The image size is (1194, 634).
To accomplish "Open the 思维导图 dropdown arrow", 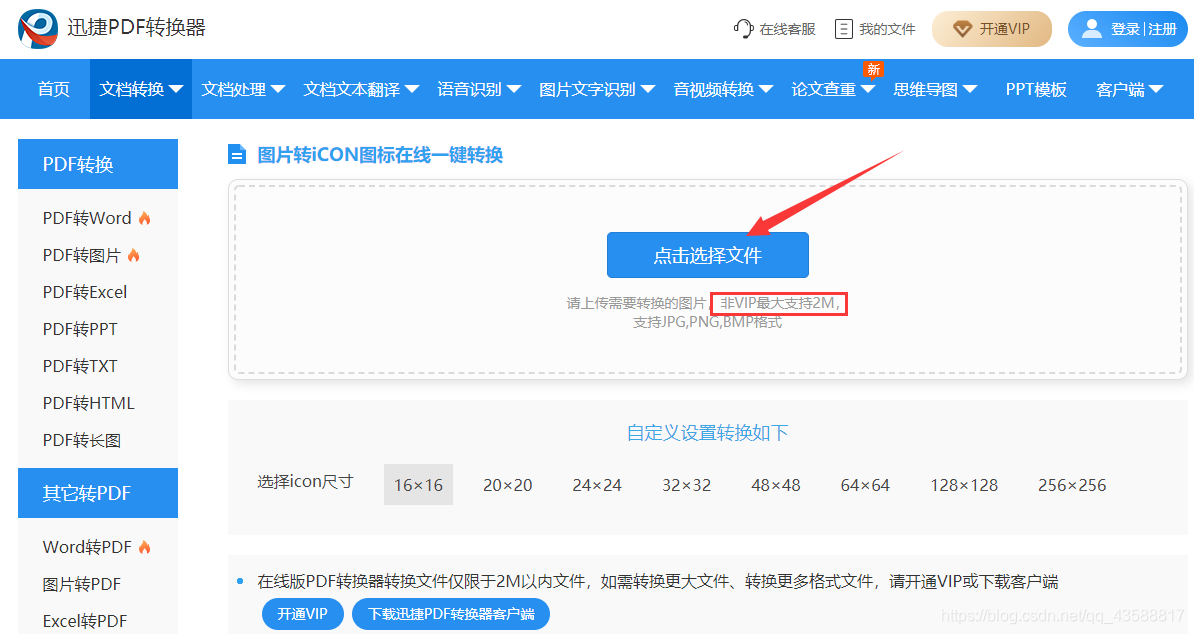I will coord(970,90).
